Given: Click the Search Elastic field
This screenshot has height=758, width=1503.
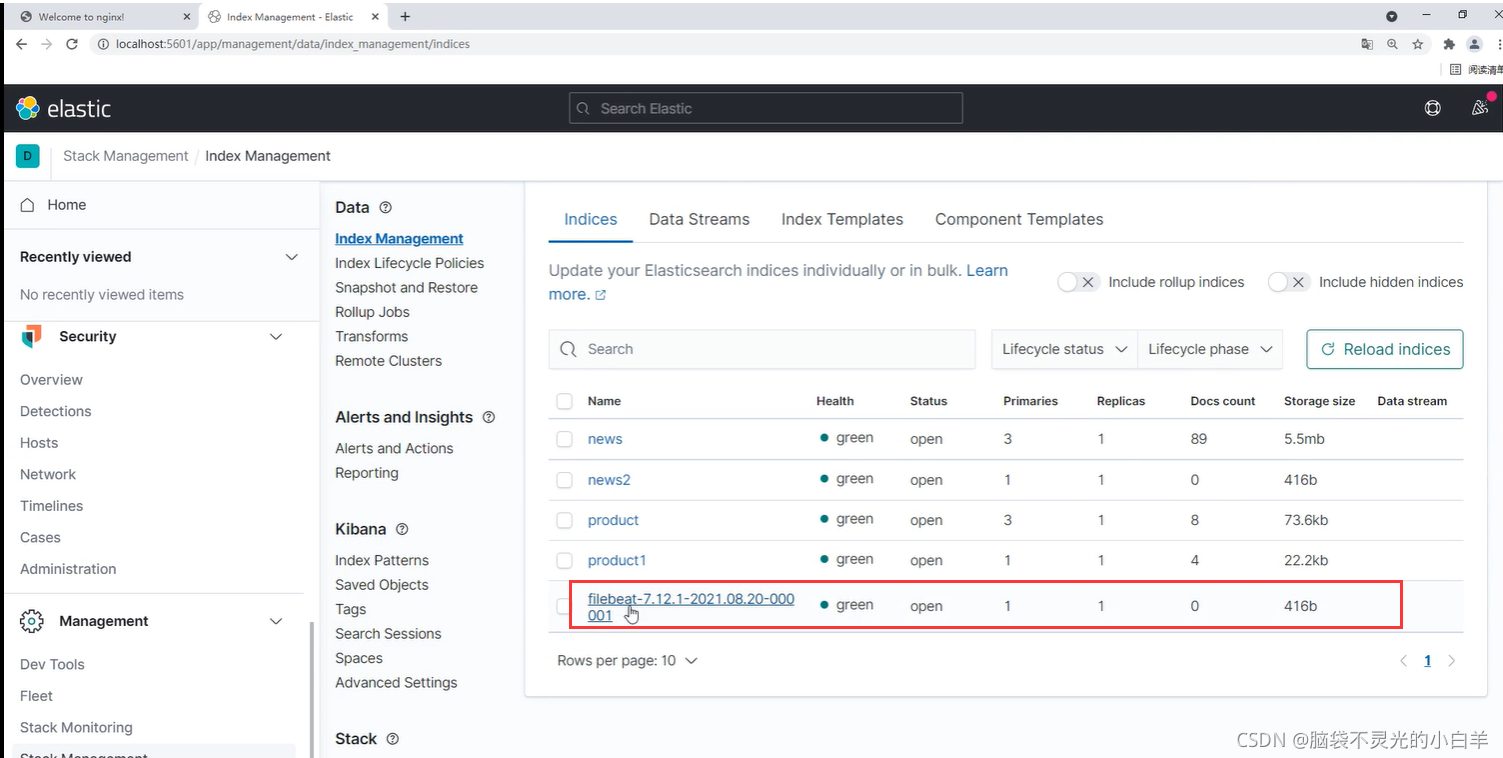Looking at the screenshot, I should point(765,108).
